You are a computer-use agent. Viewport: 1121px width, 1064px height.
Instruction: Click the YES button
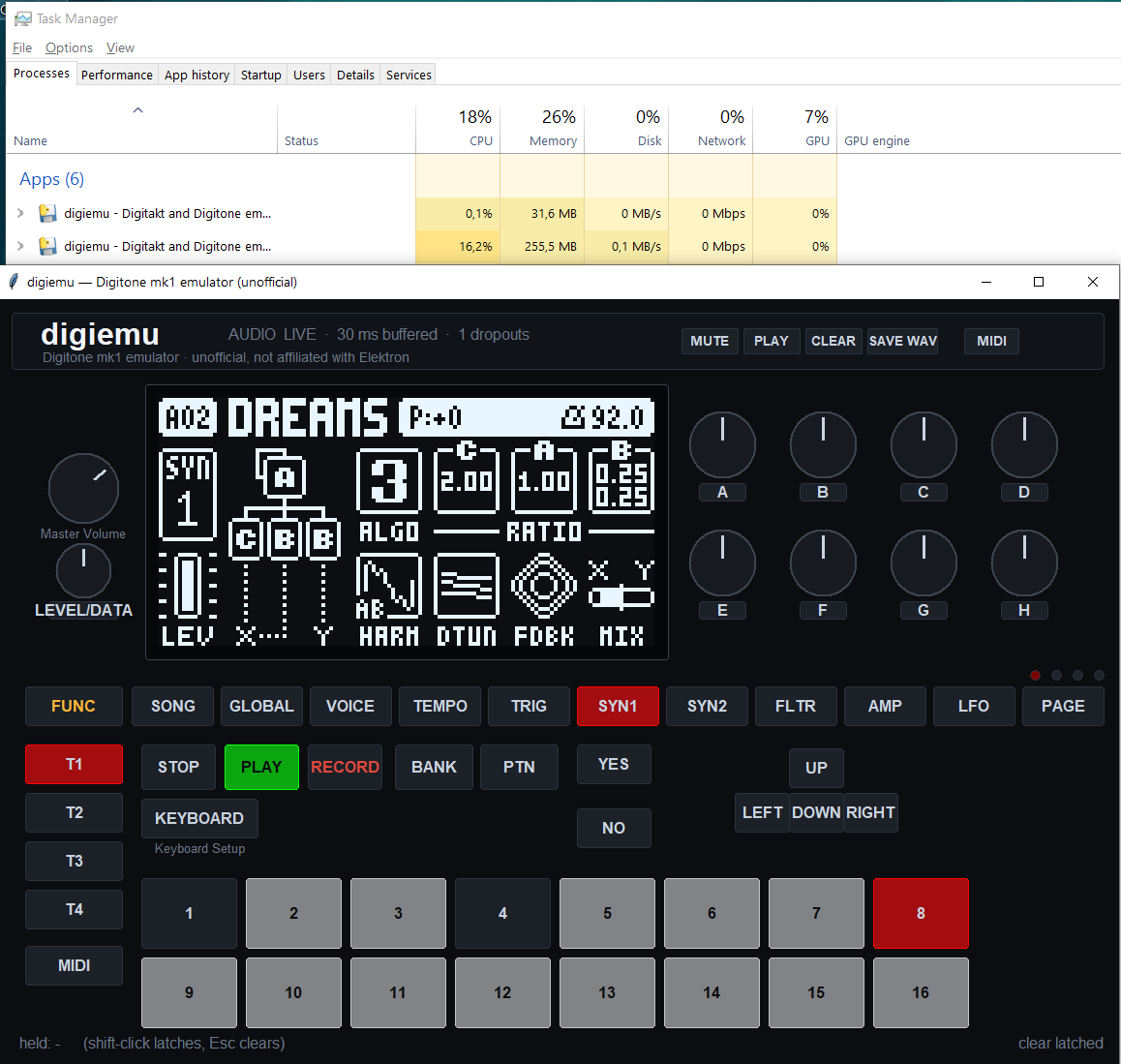[x=614, y=765]
